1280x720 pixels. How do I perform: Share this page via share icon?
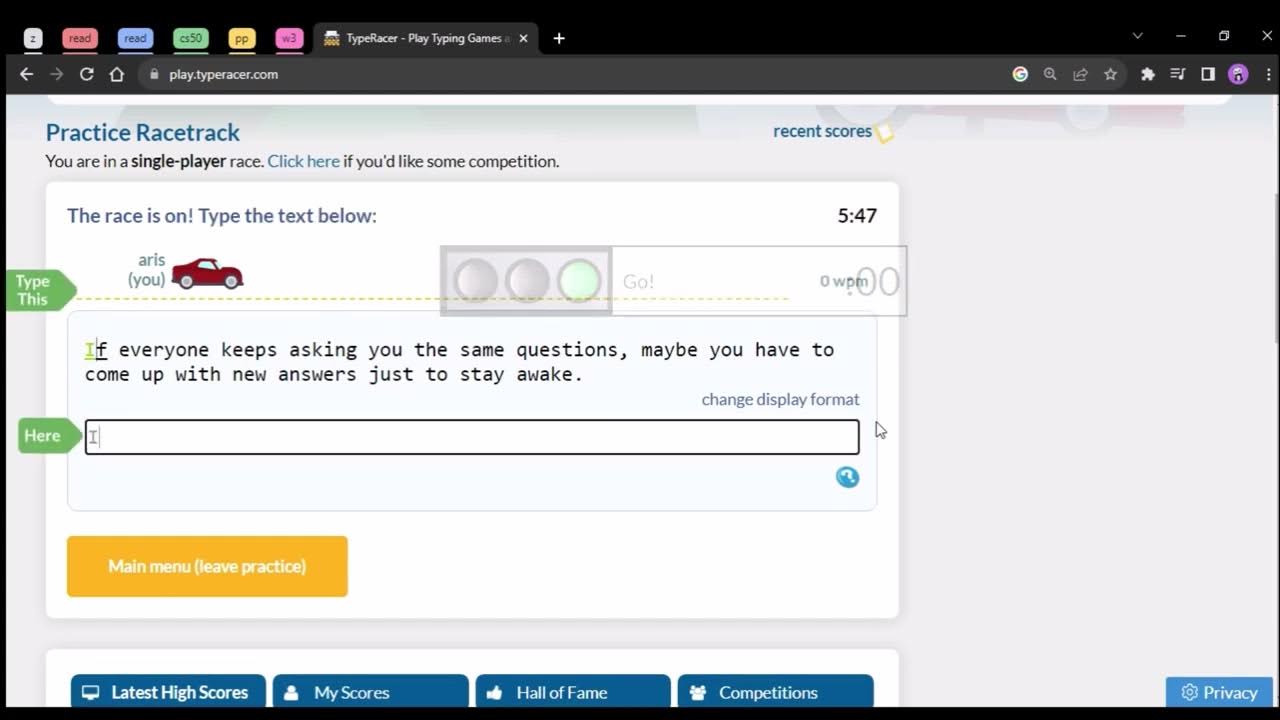click(x=1080, y=74)
